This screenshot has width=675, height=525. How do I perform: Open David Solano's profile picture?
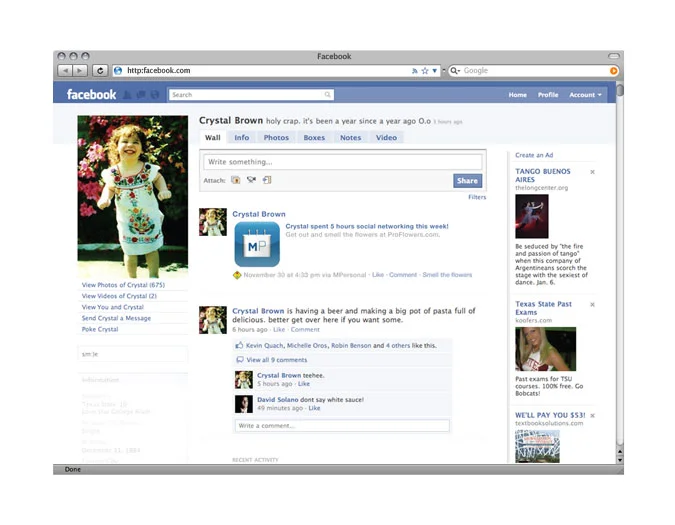244,404
